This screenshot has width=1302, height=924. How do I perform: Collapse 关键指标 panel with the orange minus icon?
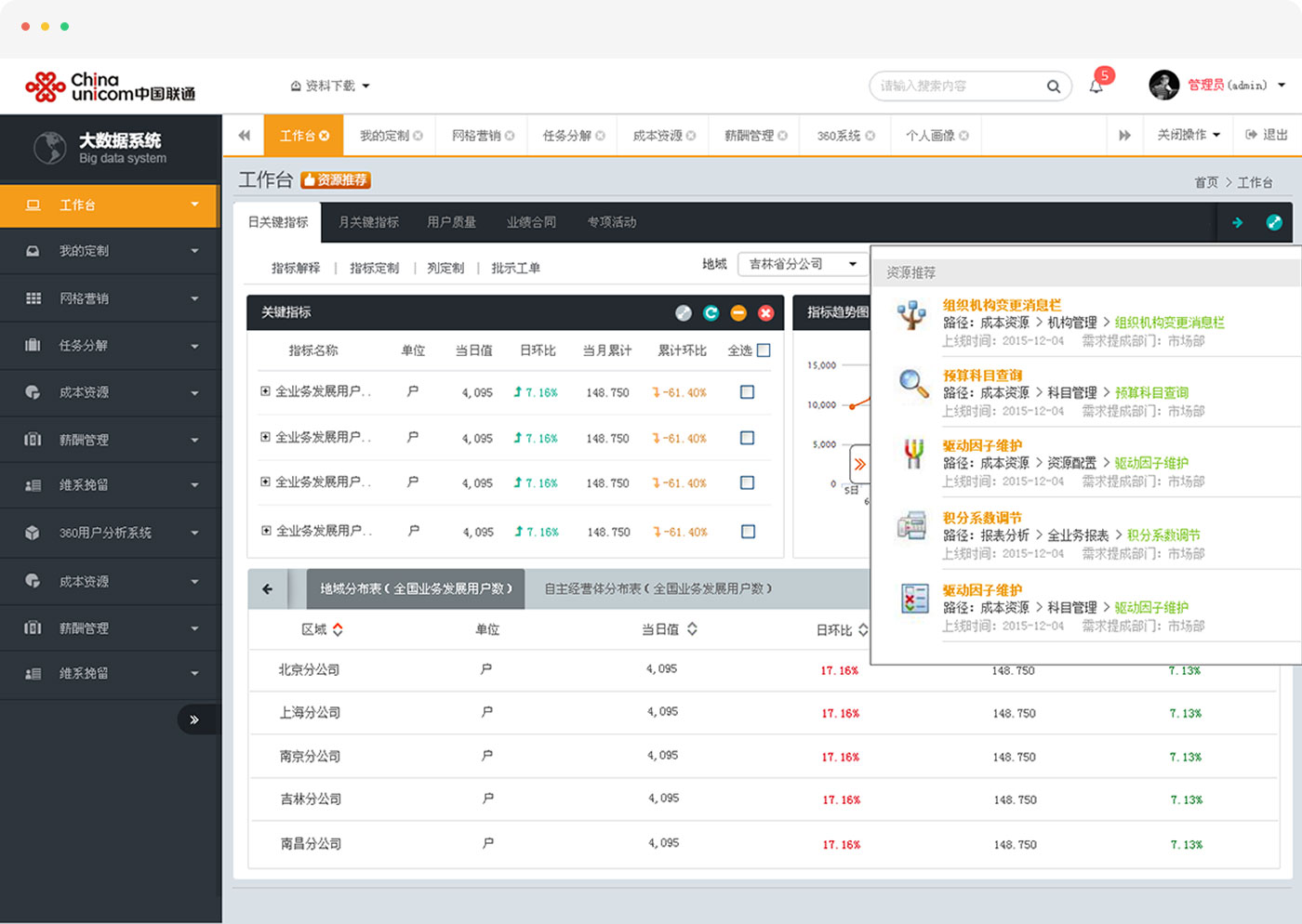(738, 313)
